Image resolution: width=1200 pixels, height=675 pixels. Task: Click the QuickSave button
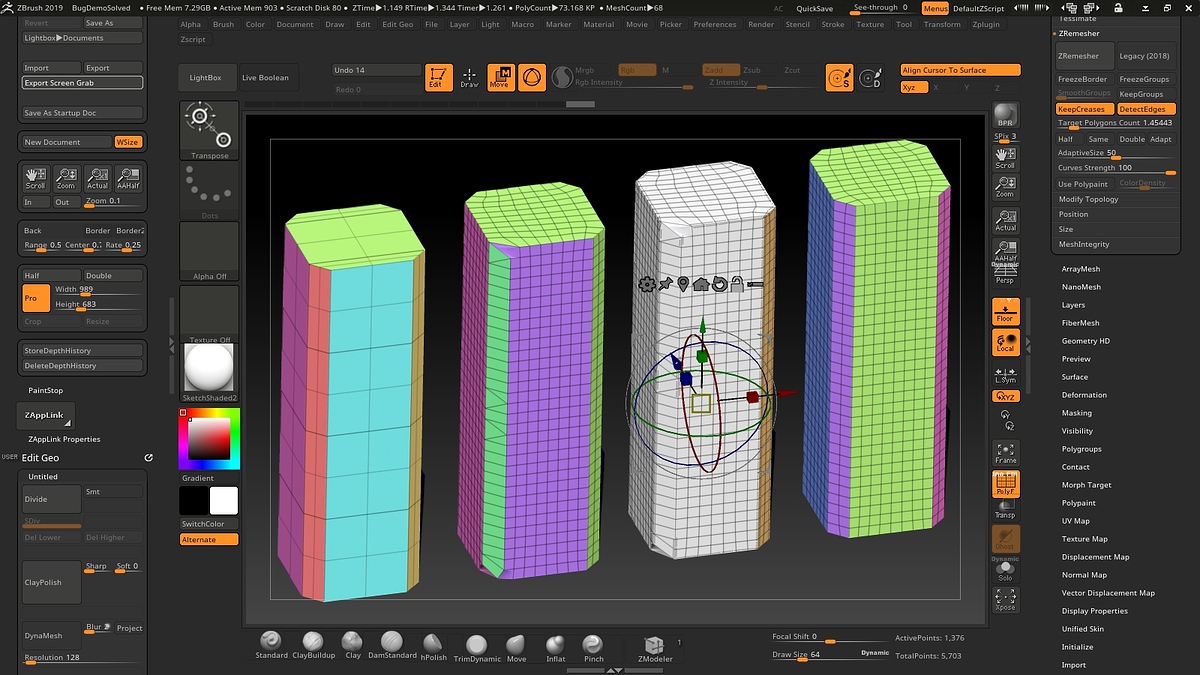tap(815, 8)
